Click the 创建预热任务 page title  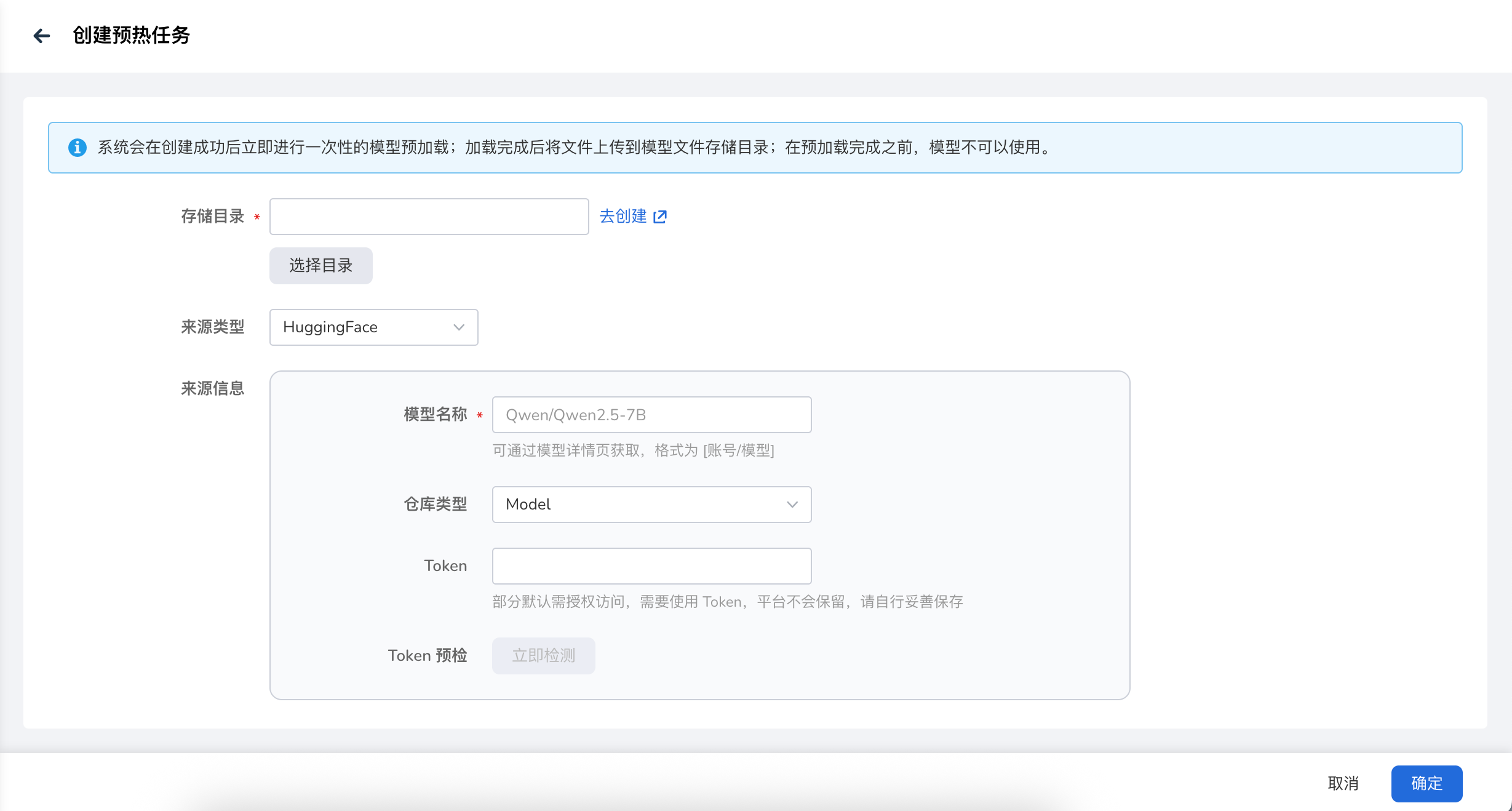click(x=131, y=36)
